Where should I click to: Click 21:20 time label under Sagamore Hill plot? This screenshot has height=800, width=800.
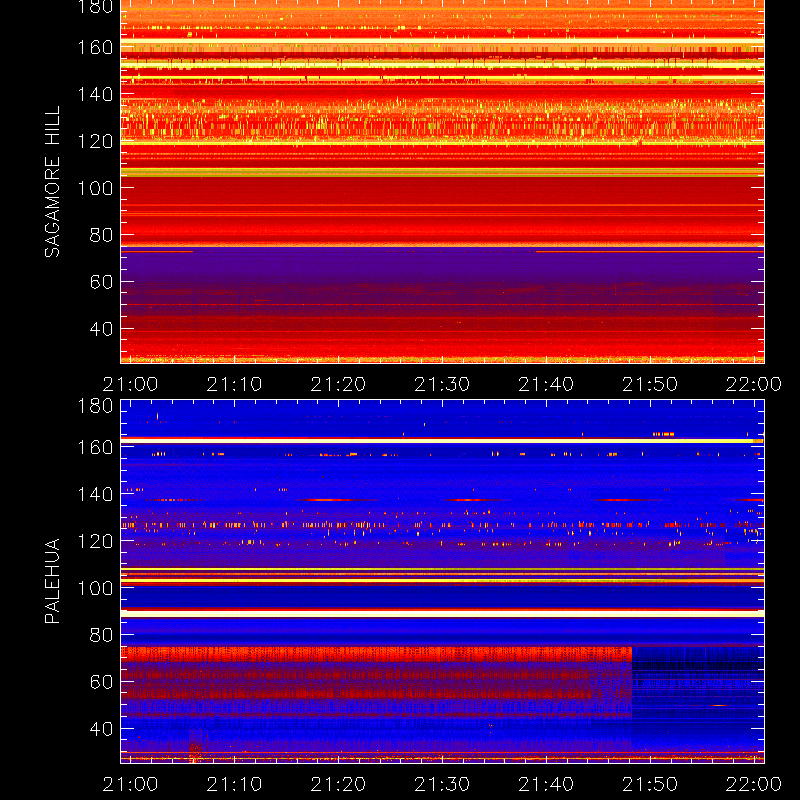[338, 384]
